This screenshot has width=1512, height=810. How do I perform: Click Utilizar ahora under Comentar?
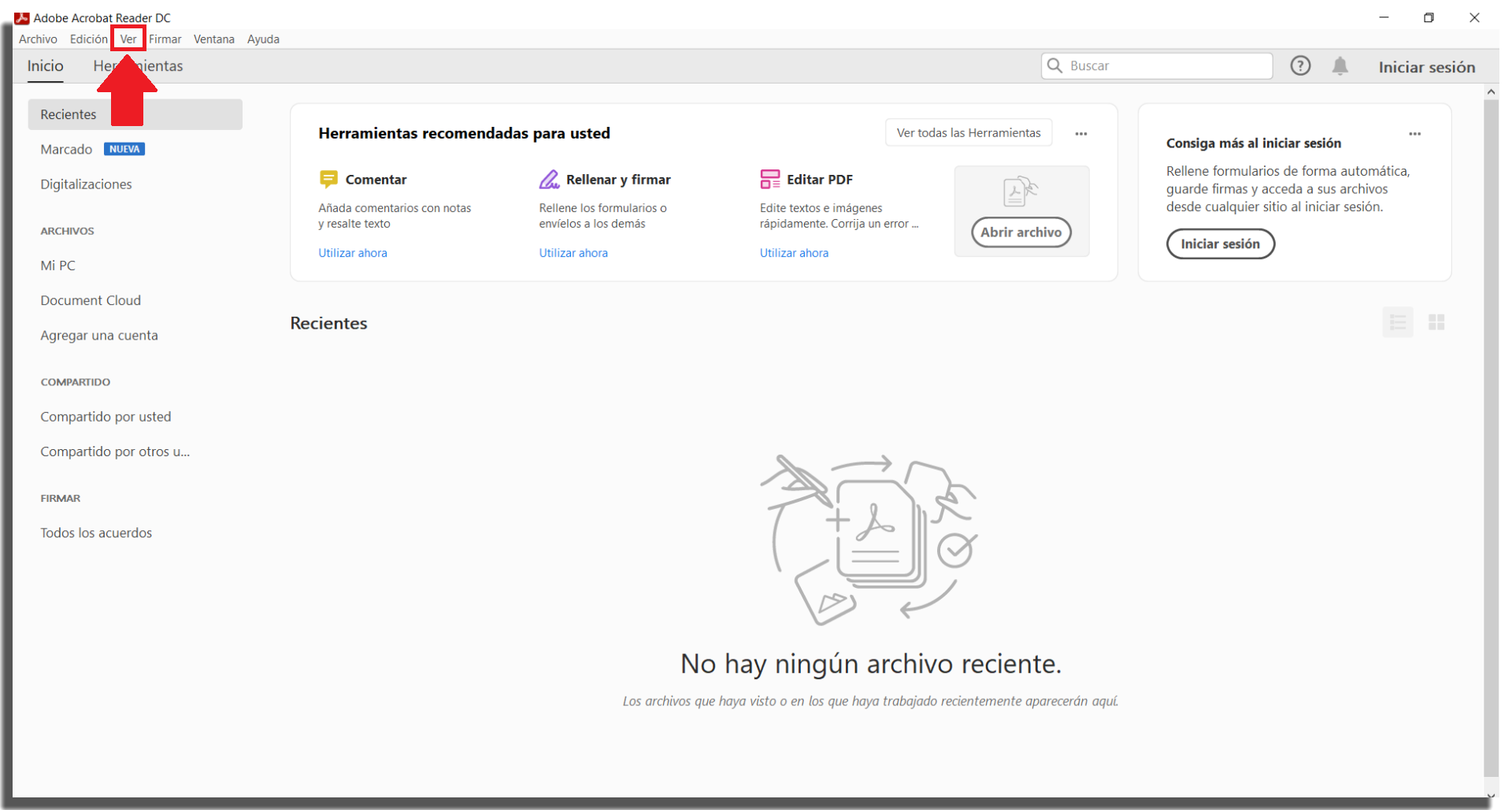pyautogui.click(x=353, y=253)
